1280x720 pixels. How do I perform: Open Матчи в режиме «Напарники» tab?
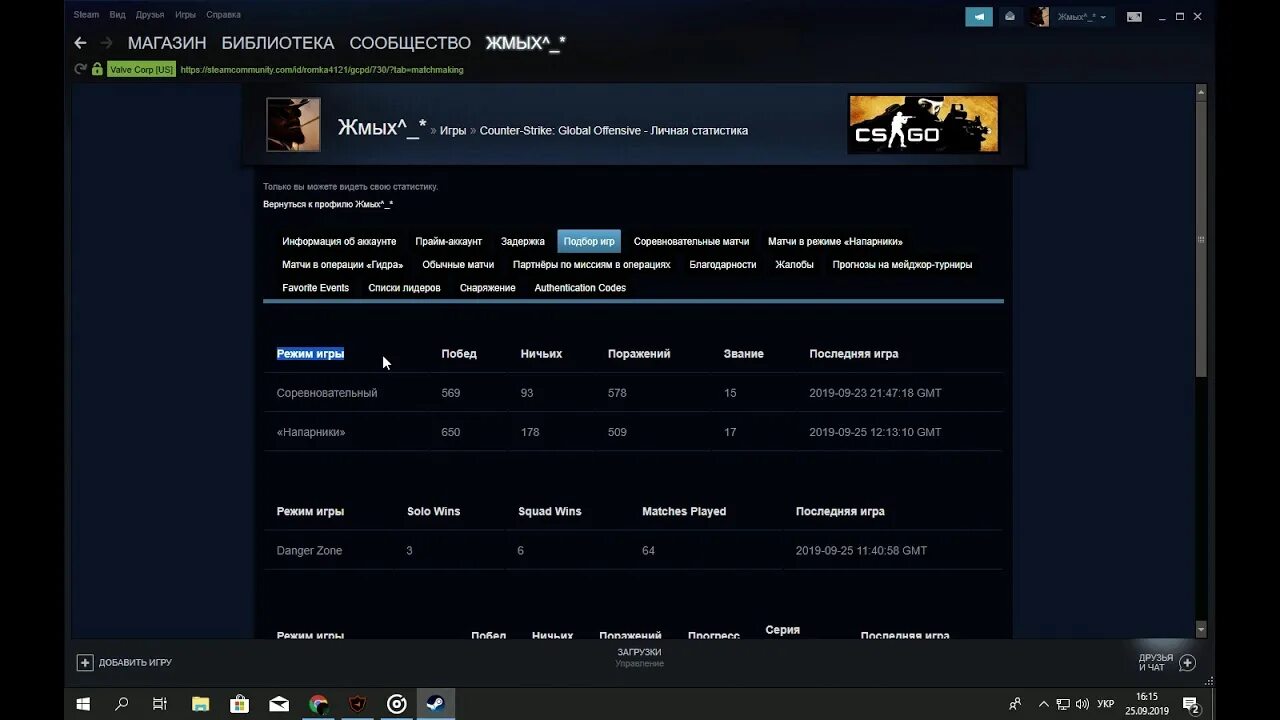[x=835, y=241]
